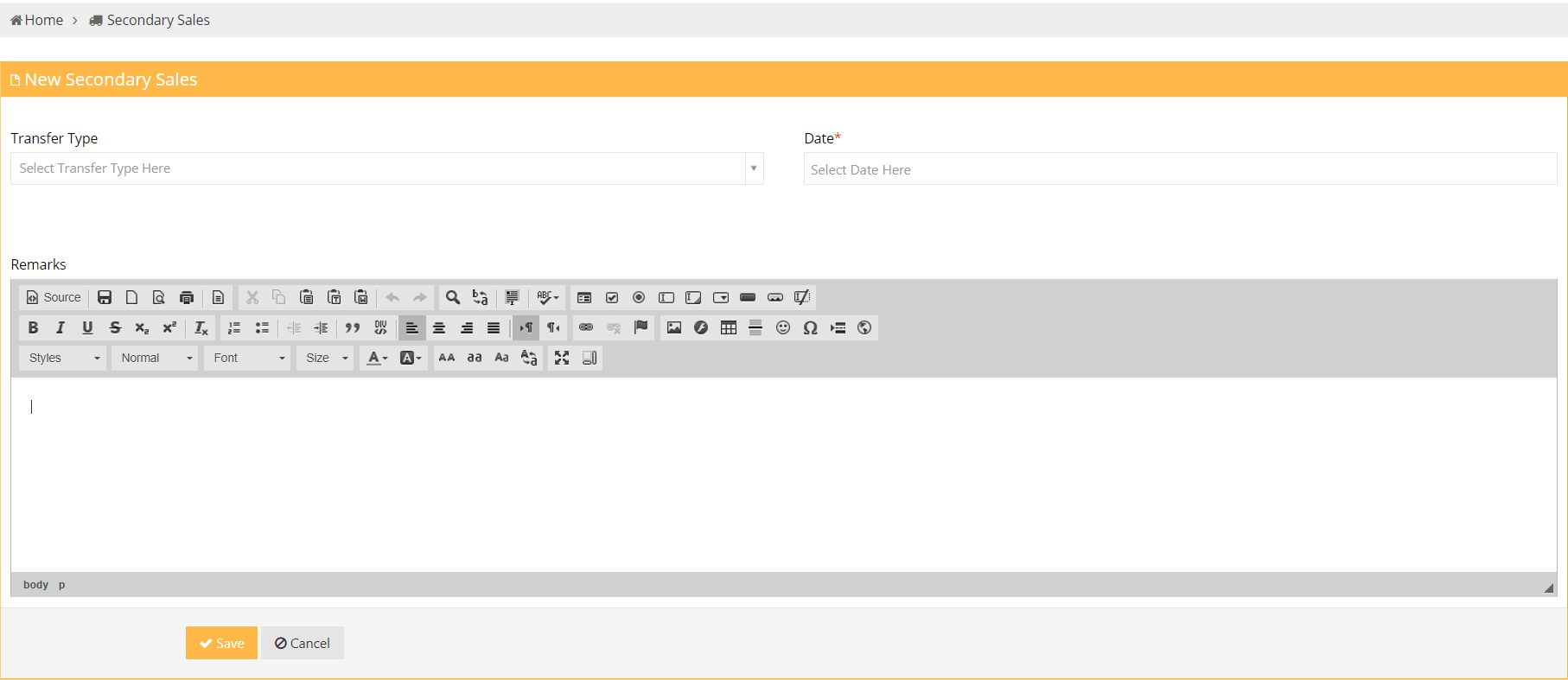
Task: Insert a Textarea form element
Action: point(693,297)
